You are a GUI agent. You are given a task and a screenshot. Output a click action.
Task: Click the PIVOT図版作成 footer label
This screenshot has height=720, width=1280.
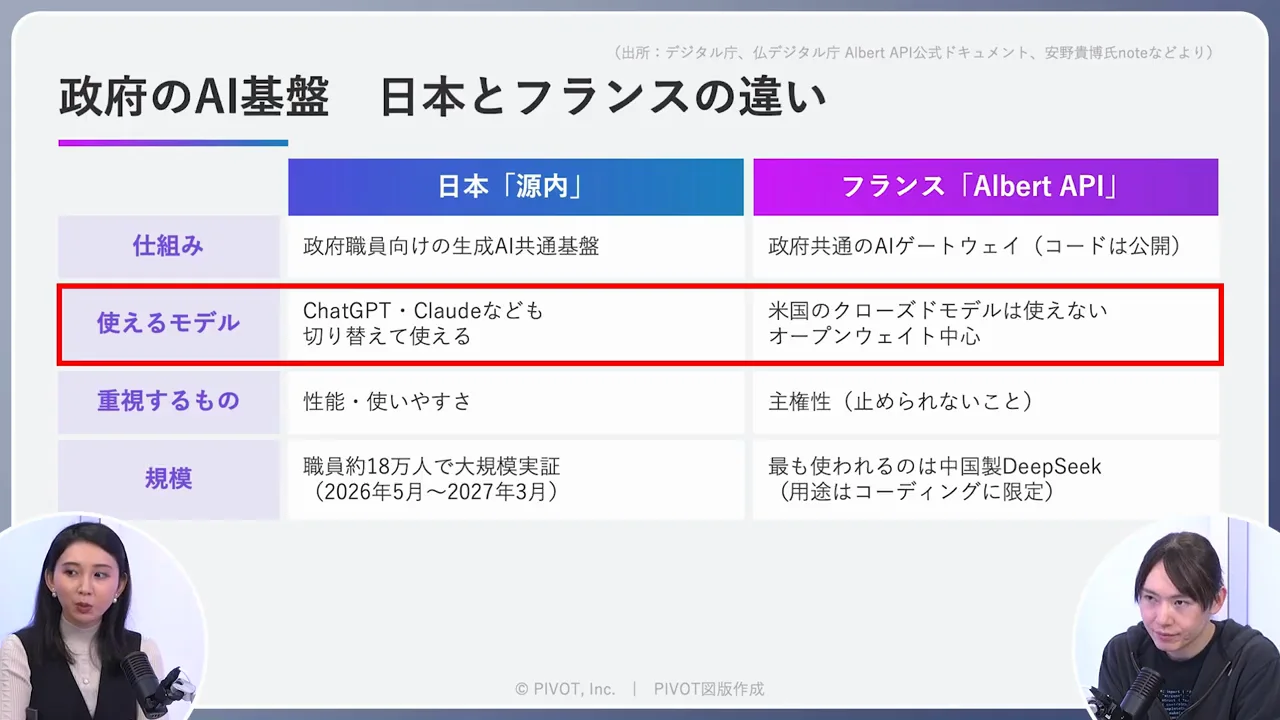pyautogui.click(x=709, y=689)
